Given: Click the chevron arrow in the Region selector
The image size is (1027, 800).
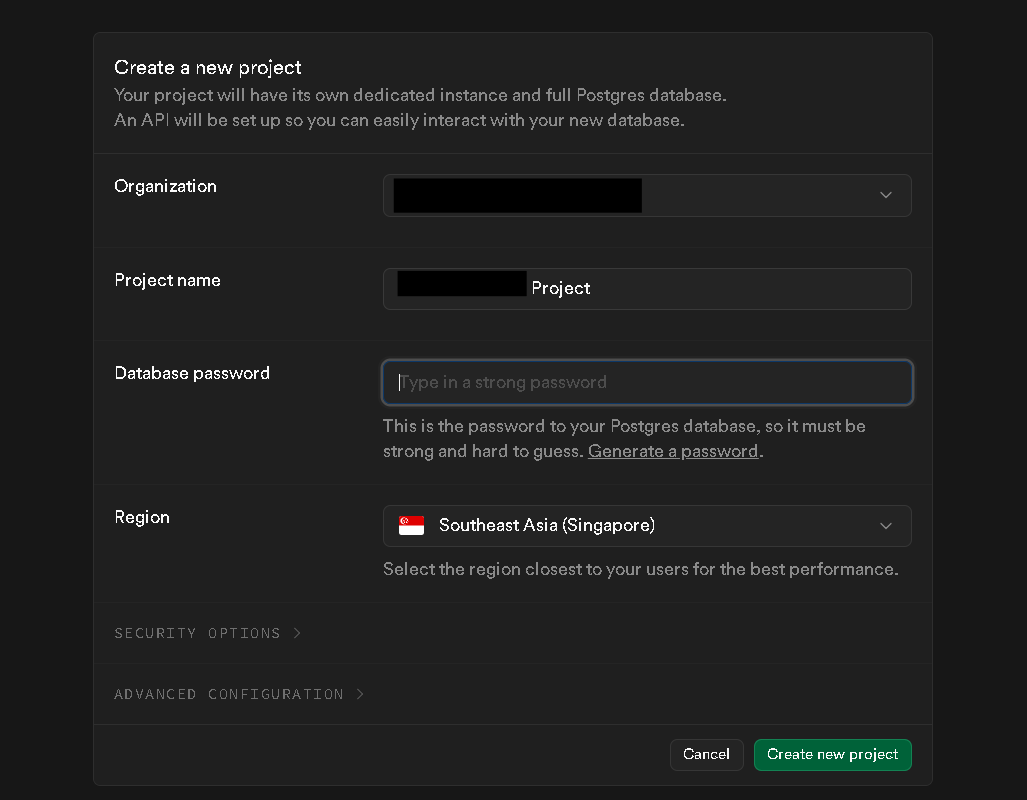Looking at the screenshot, I should pyautogui.click(x=885, y=526).
